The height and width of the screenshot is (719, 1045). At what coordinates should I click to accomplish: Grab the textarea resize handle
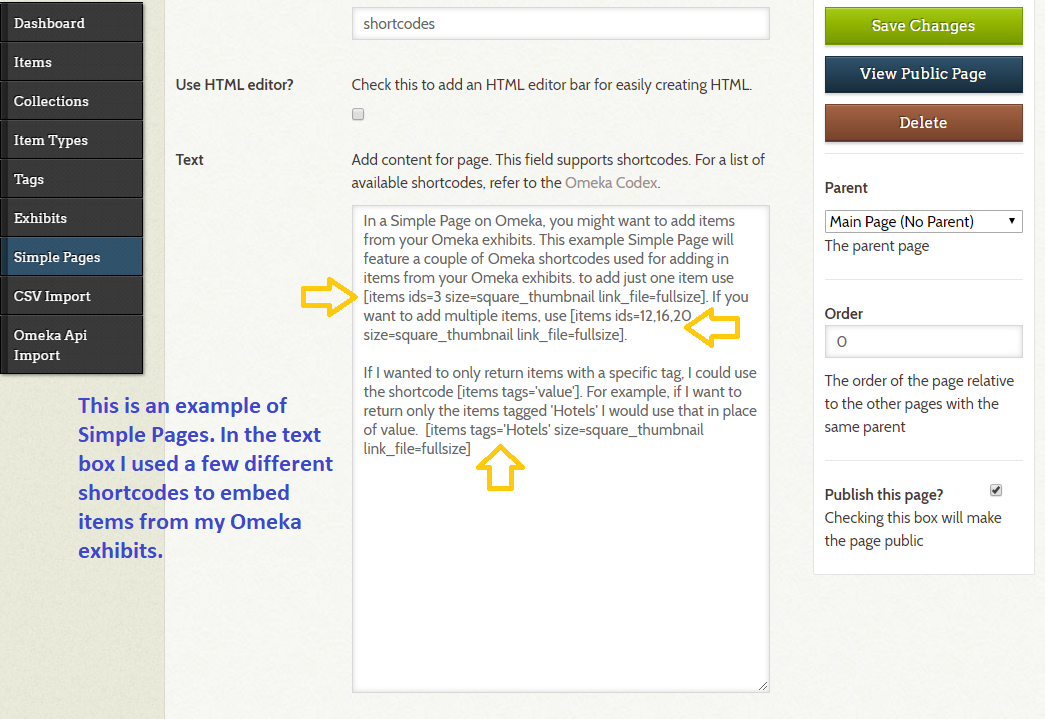(763, 686)
